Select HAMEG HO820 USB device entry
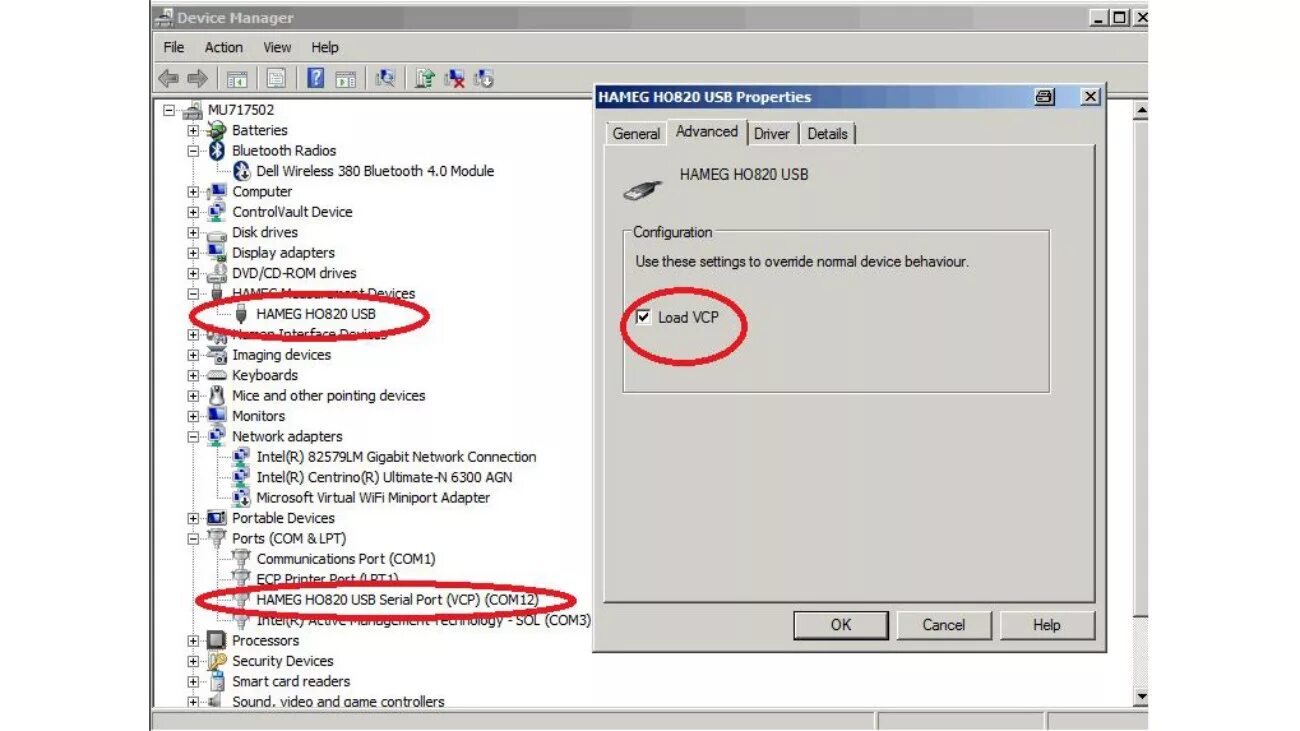The width and height of the screenshot is (1300, 731). 316,314
